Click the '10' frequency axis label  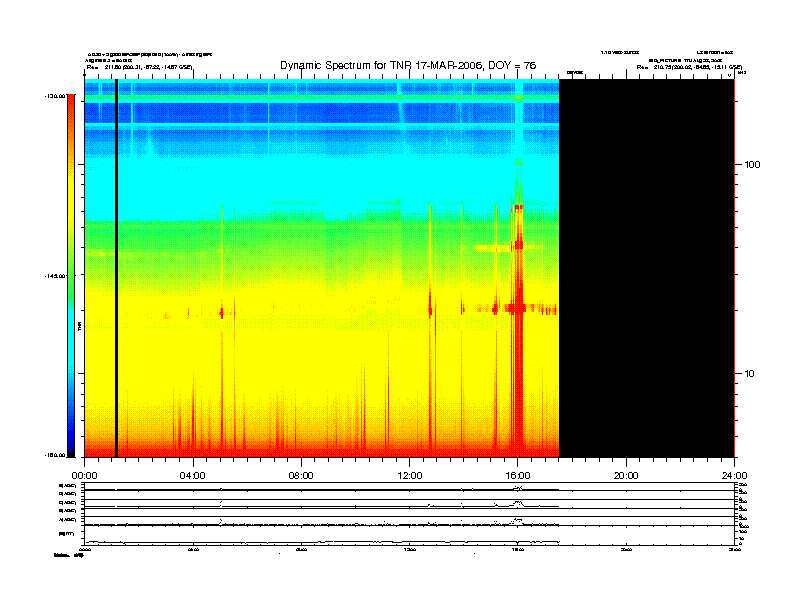[x=750, y=374]
